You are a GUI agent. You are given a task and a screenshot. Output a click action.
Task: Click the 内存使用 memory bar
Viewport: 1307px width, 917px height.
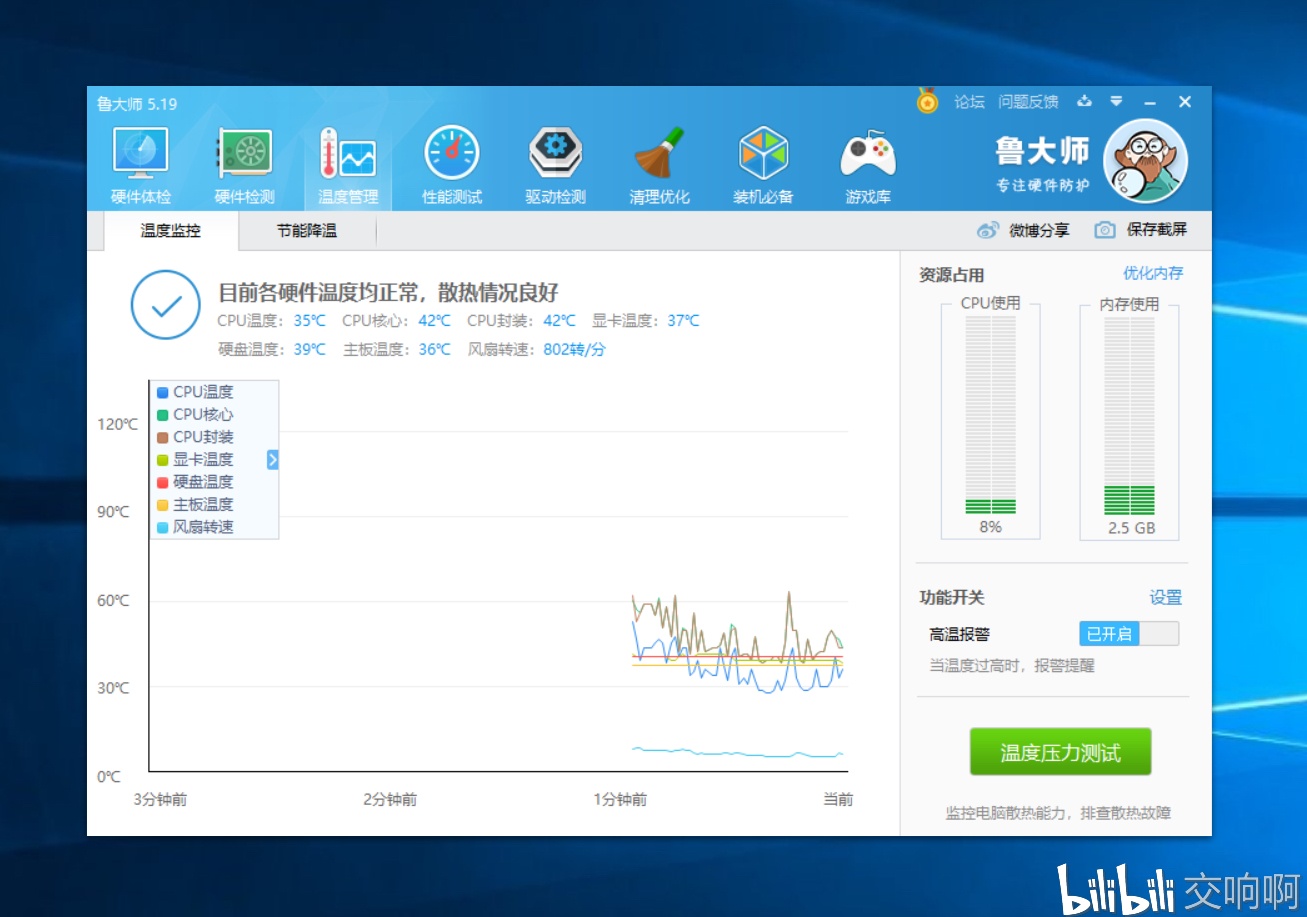coord(1130,416)
